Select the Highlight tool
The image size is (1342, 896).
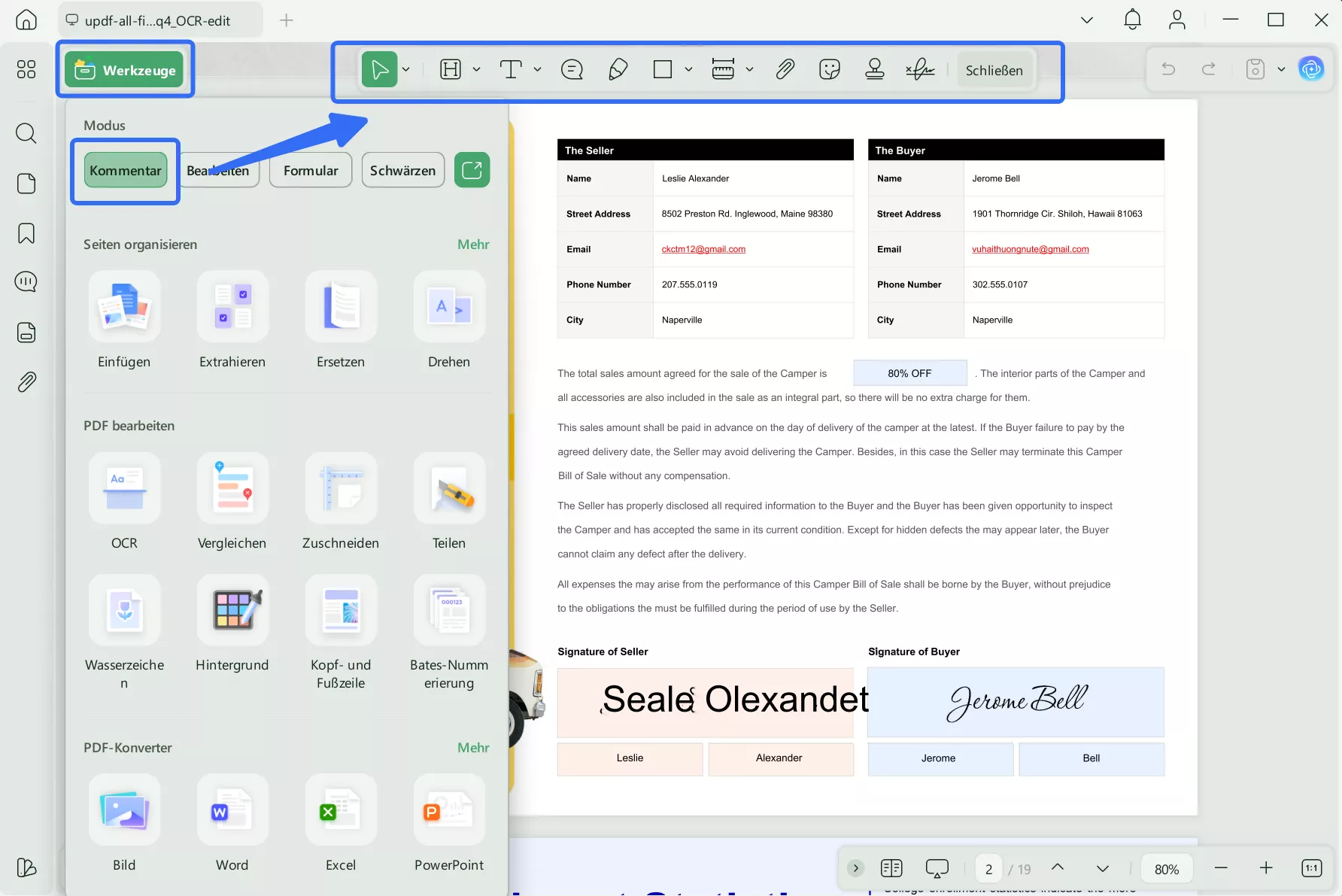(x=451, y=69)
